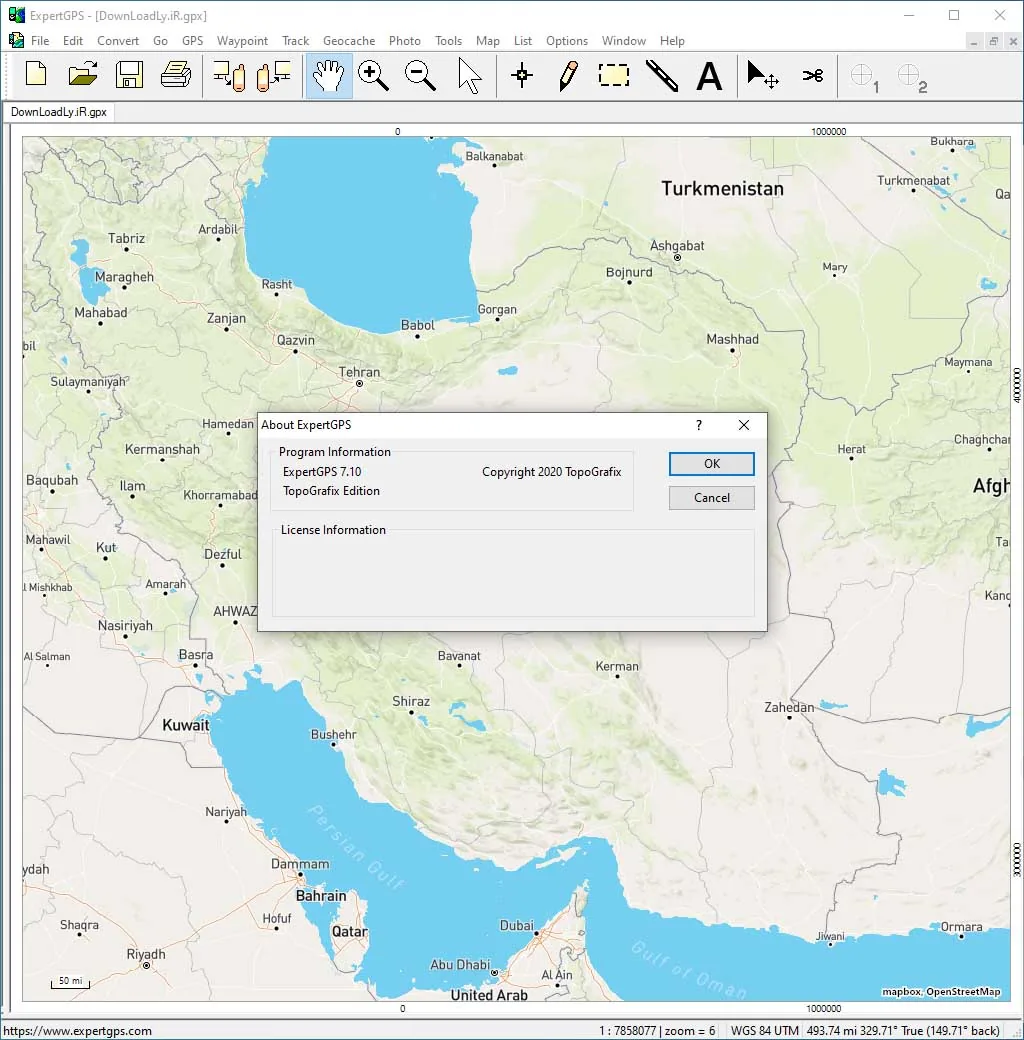Open the Waypoint menu

coord(242,40)
